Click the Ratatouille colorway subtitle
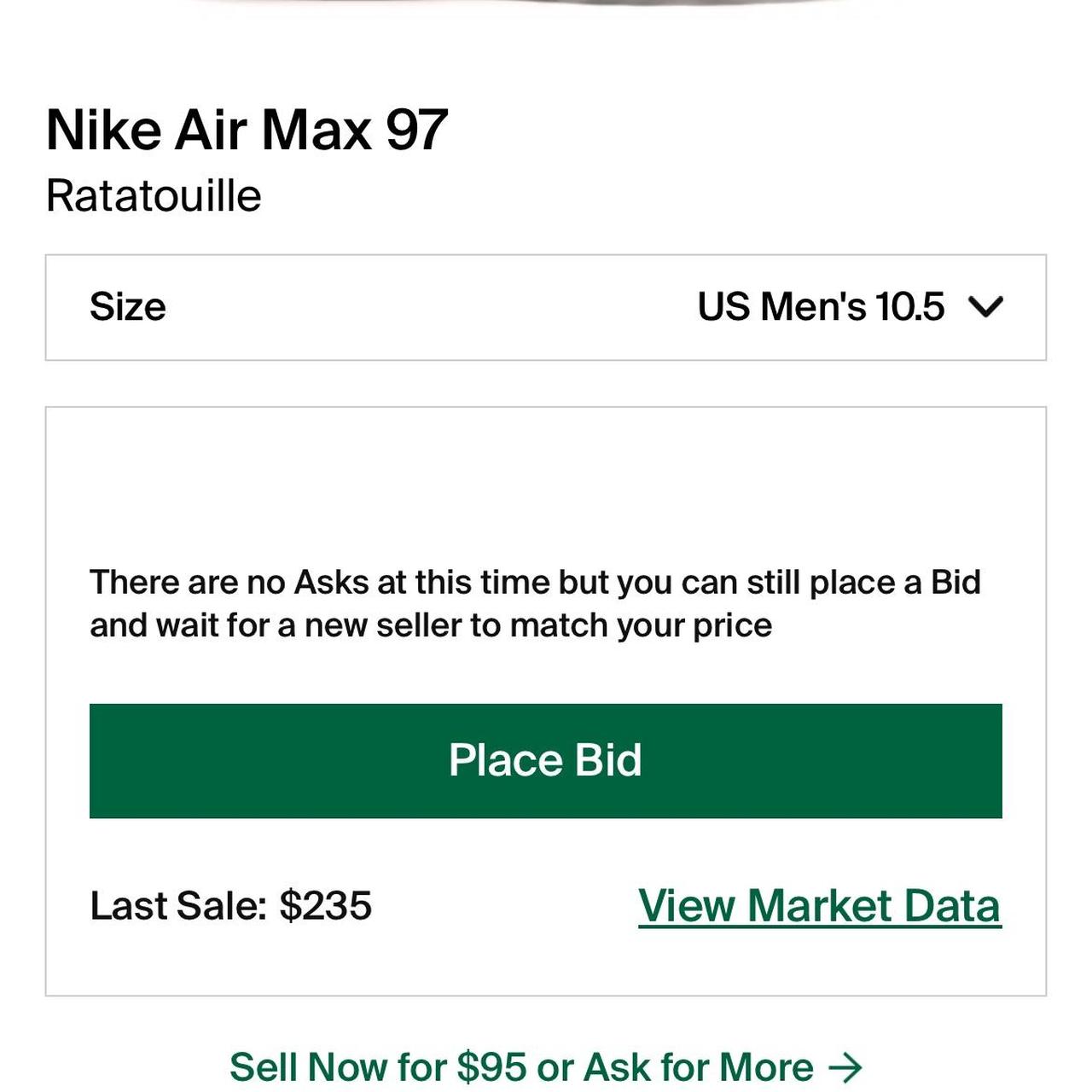 pyautogui.click(x=154, y=196)
